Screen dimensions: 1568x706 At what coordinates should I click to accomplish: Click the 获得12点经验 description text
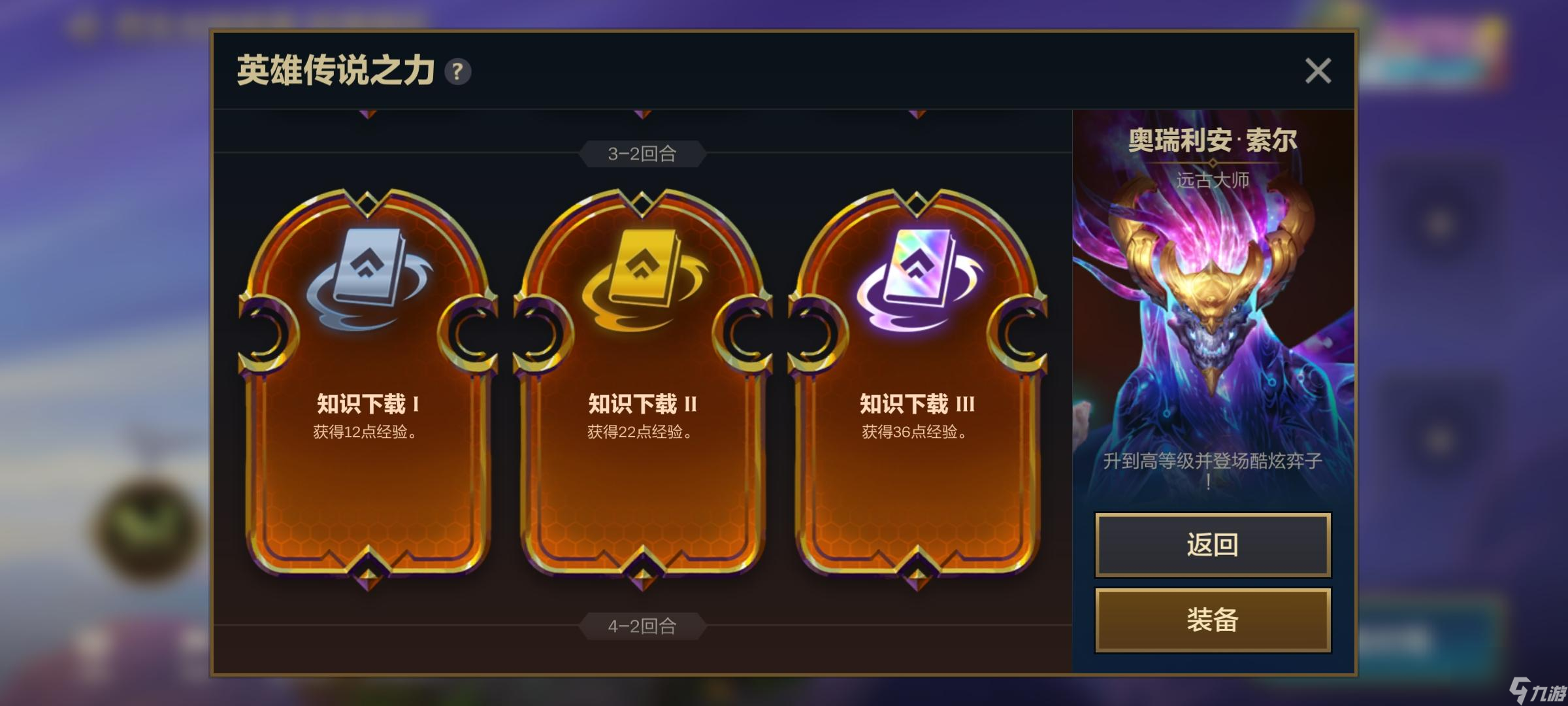click(x=365, y=431)
